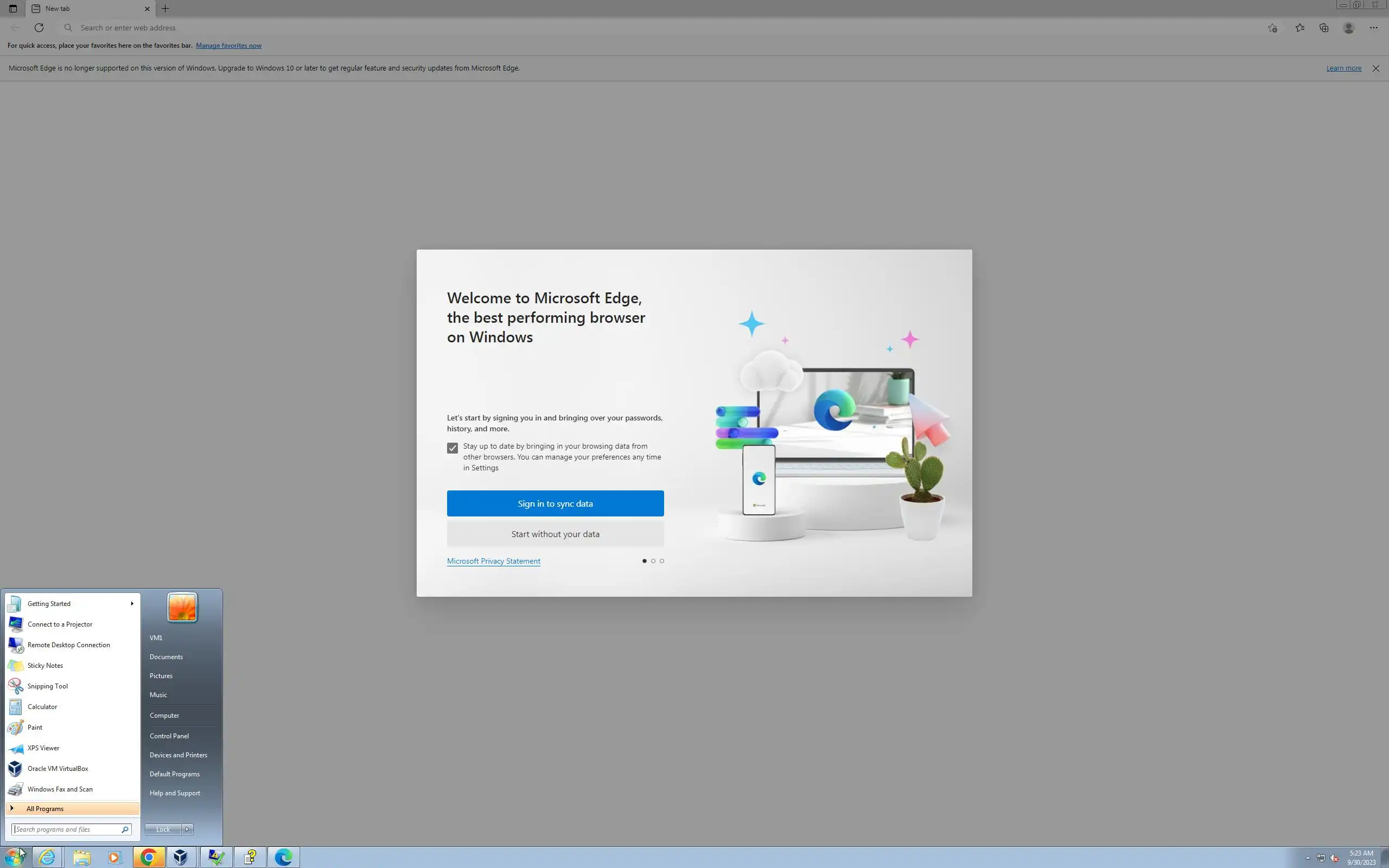Screen dimensions: 1389x868
Task: Launch Google Chrome from the taskbar
Action: point(149,858)
